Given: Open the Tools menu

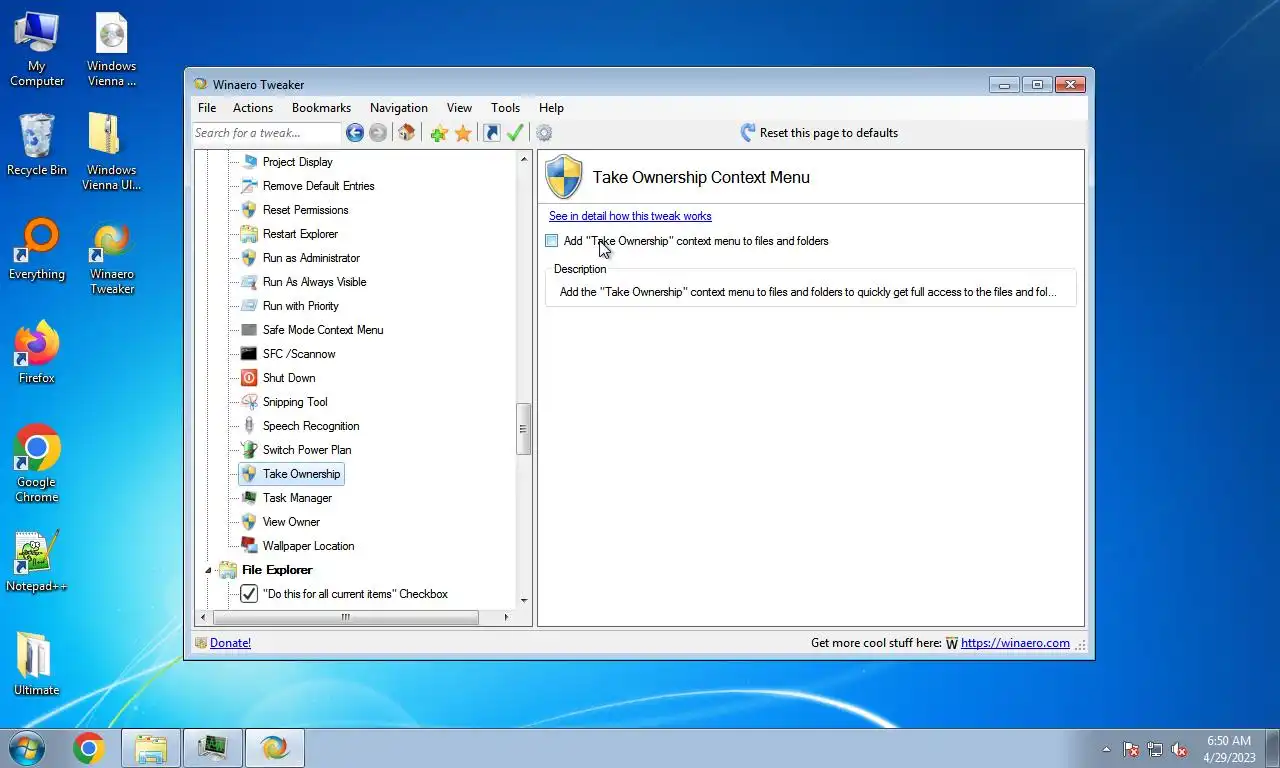Looking at the screenshot, I should (x=505, y=108).
